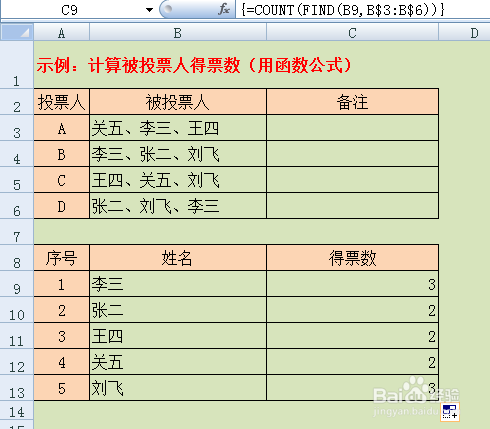Click vote count cell for 王四
Image resolution: width=490 pixels, height=429 pixels.
(352, 336)
